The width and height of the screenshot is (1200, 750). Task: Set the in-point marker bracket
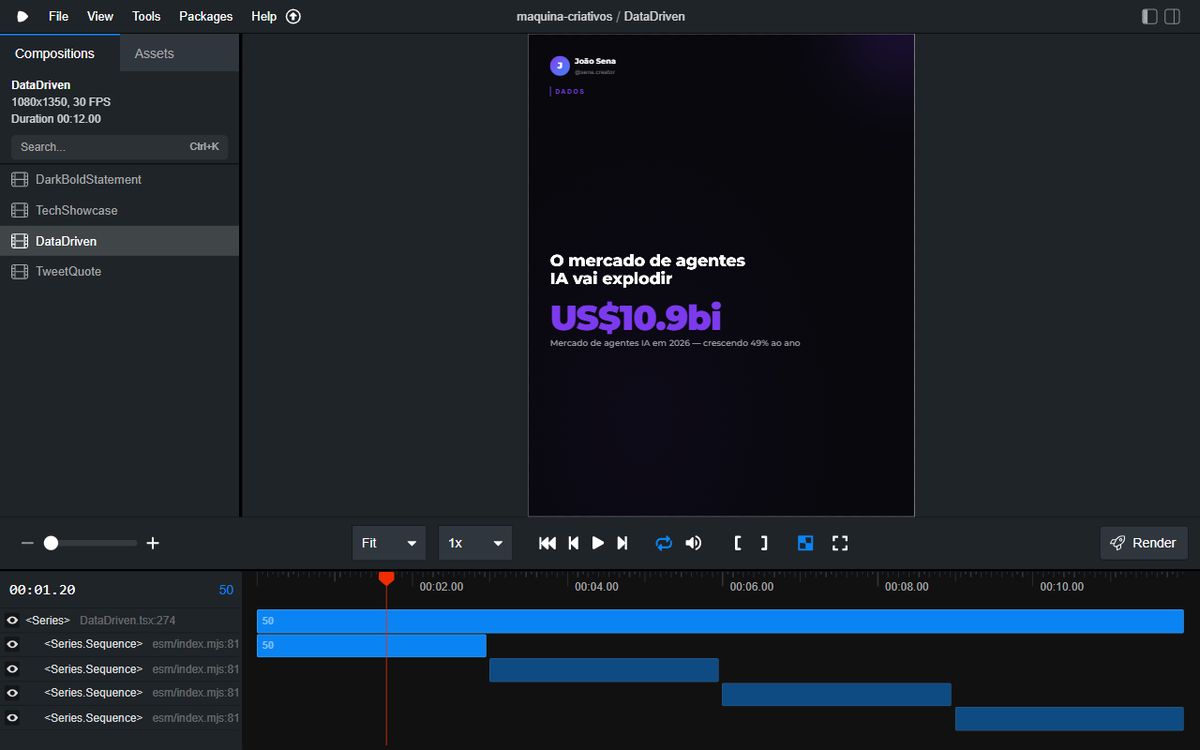pos(738,543)
